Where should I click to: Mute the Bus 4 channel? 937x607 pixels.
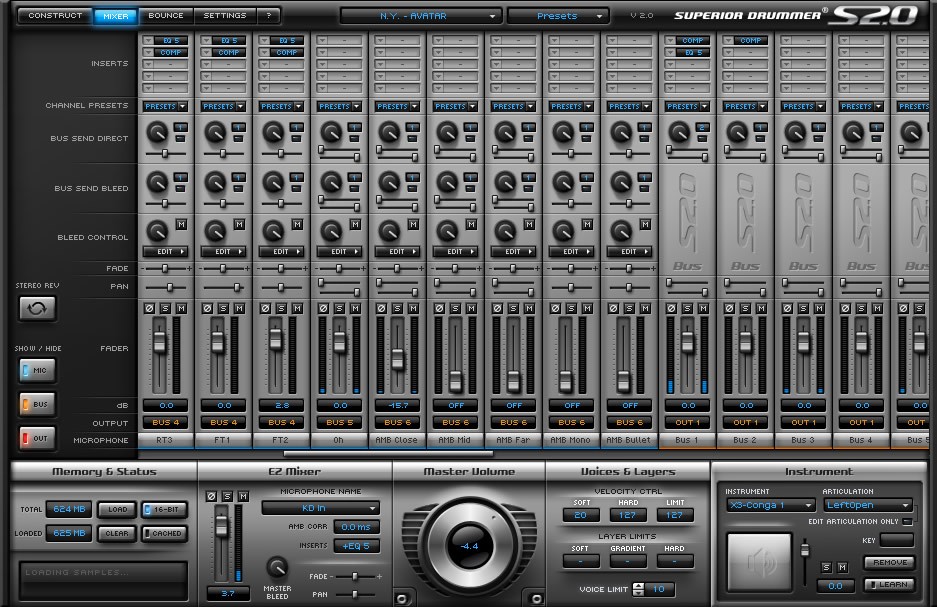pyautogui.click(x=877, y=308)
